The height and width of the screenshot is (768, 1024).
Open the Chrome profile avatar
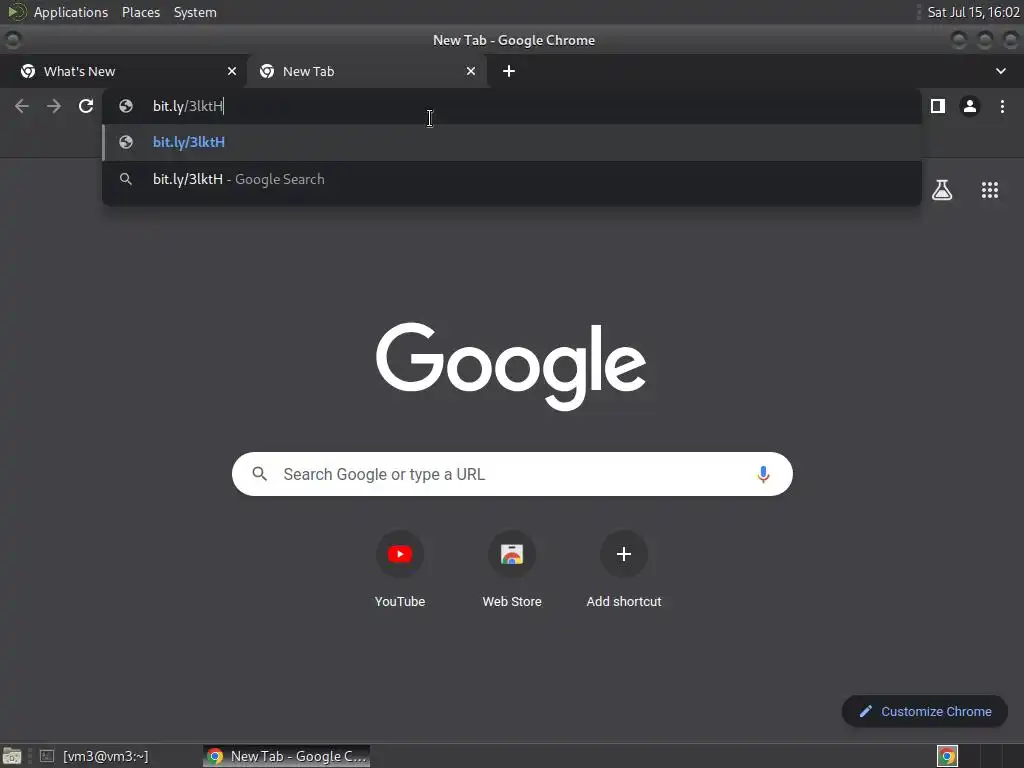click(x=970, y=106)
